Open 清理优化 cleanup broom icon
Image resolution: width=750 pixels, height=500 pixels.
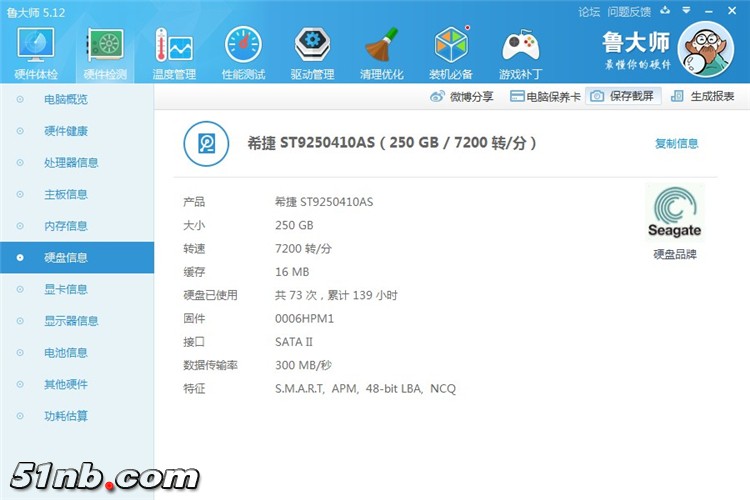click(381, 53)
